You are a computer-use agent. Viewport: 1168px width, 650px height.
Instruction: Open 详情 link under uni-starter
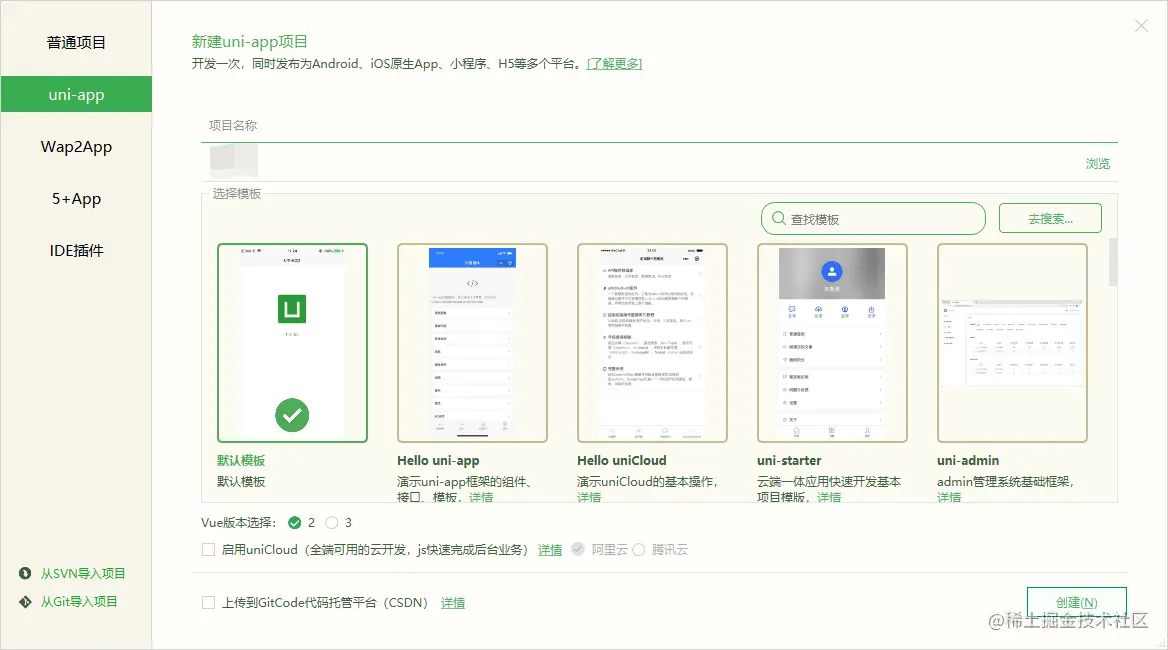(x=829, y=497)
